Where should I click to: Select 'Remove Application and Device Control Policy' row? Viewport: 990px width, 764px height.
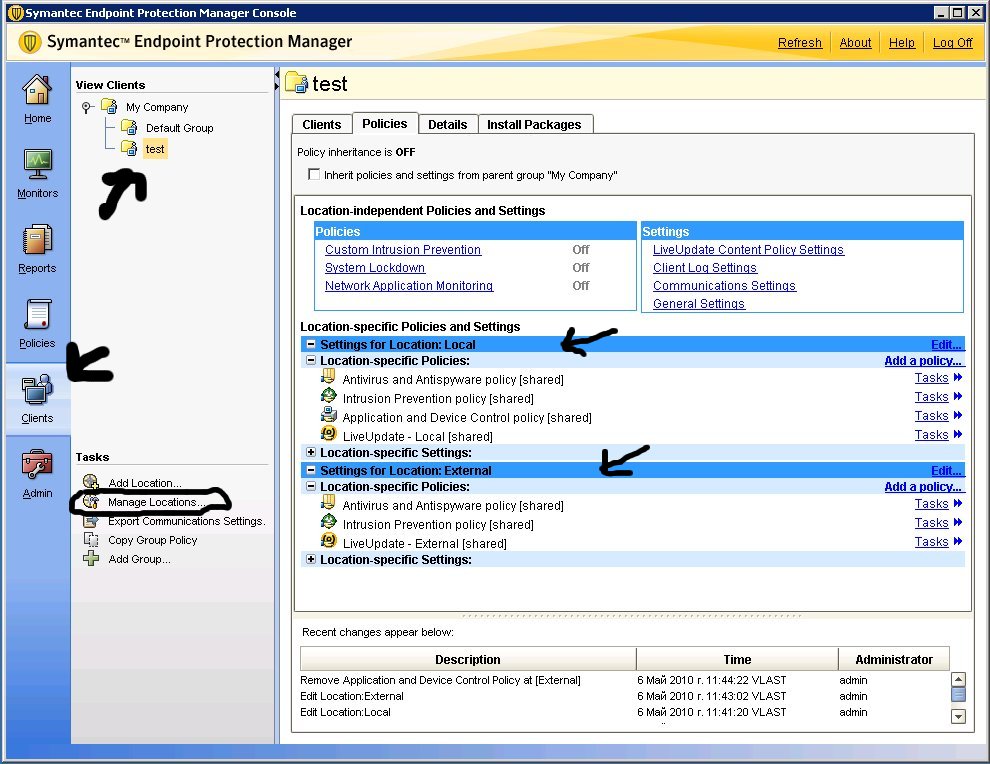tap(624, 680)
